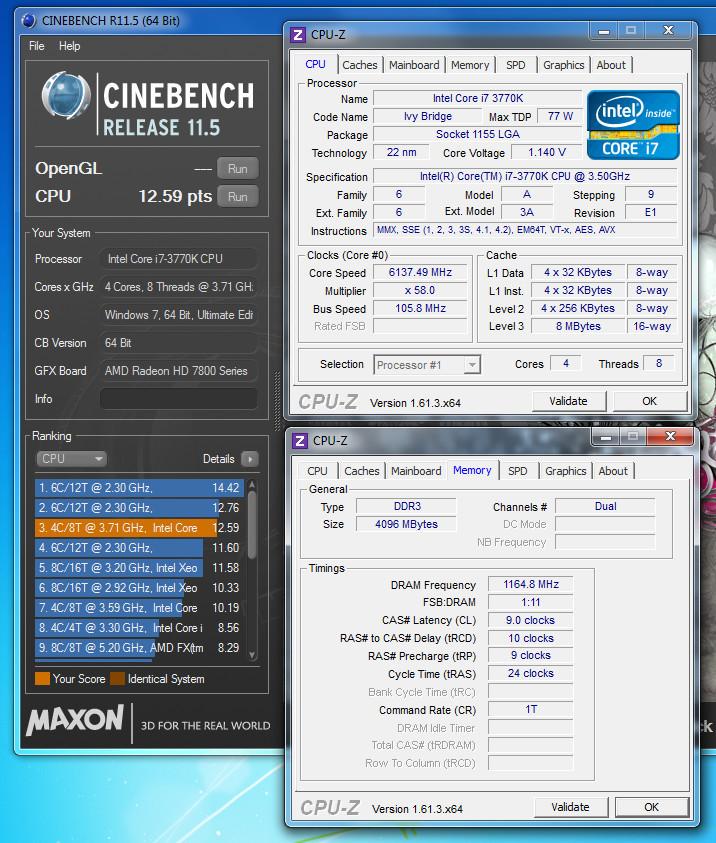Image resolution: width=716 pixels, height=843 pixels.
Task: Click the Intel Core i7 logo badge
Action: pyautogui.click(x=633, y=125)
